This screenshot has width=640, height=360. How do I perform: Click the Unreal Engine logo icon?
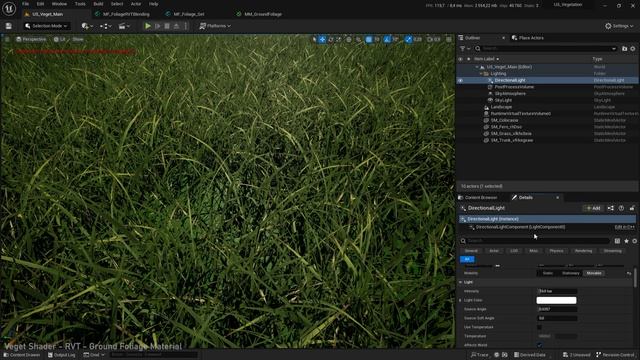pos(9,8)
